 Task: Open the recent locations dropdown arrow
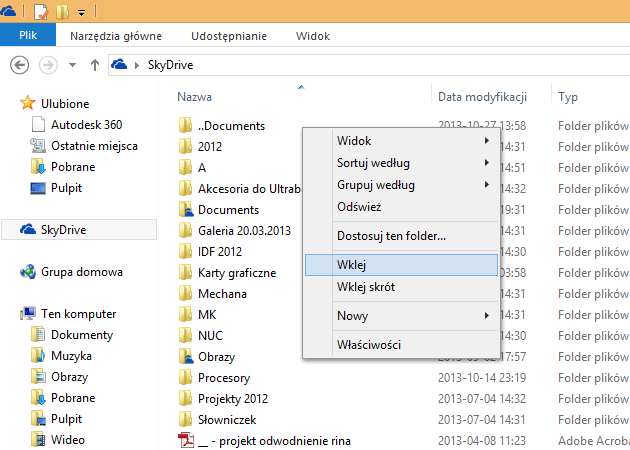click(72, 65)
